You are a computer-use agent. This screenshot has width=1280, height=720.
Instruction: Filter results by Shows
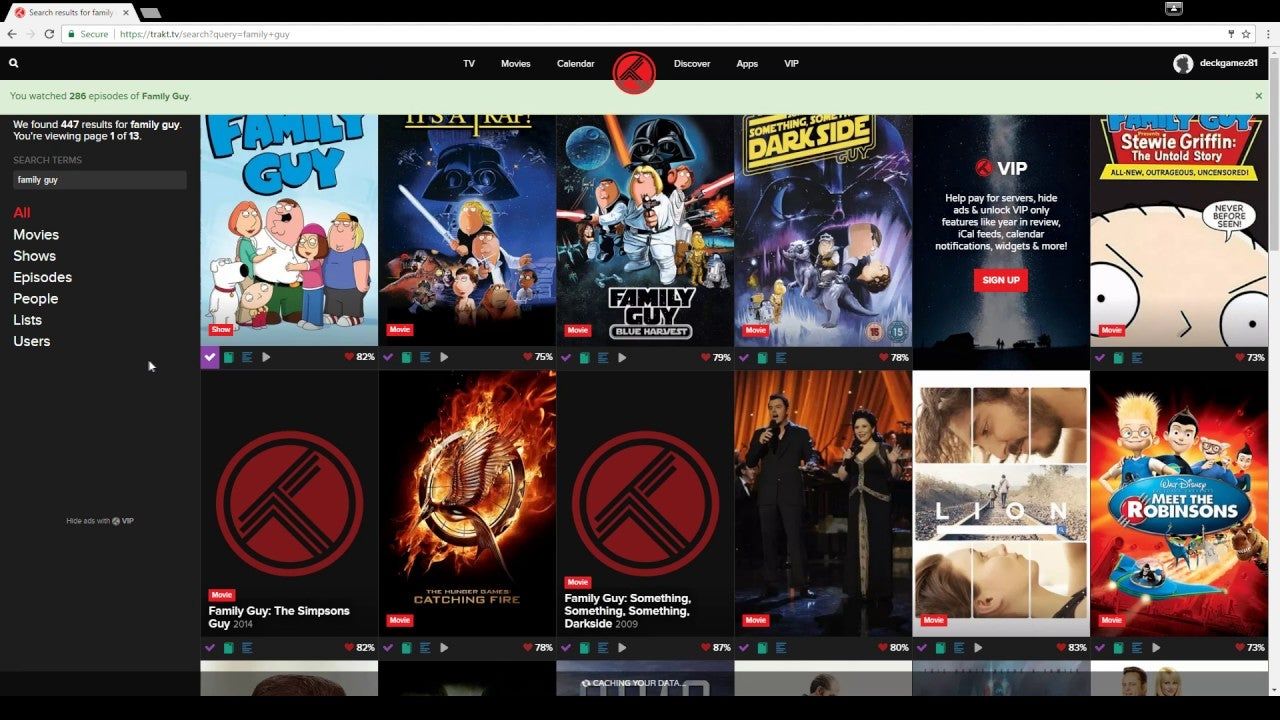[x=34, y=256]
